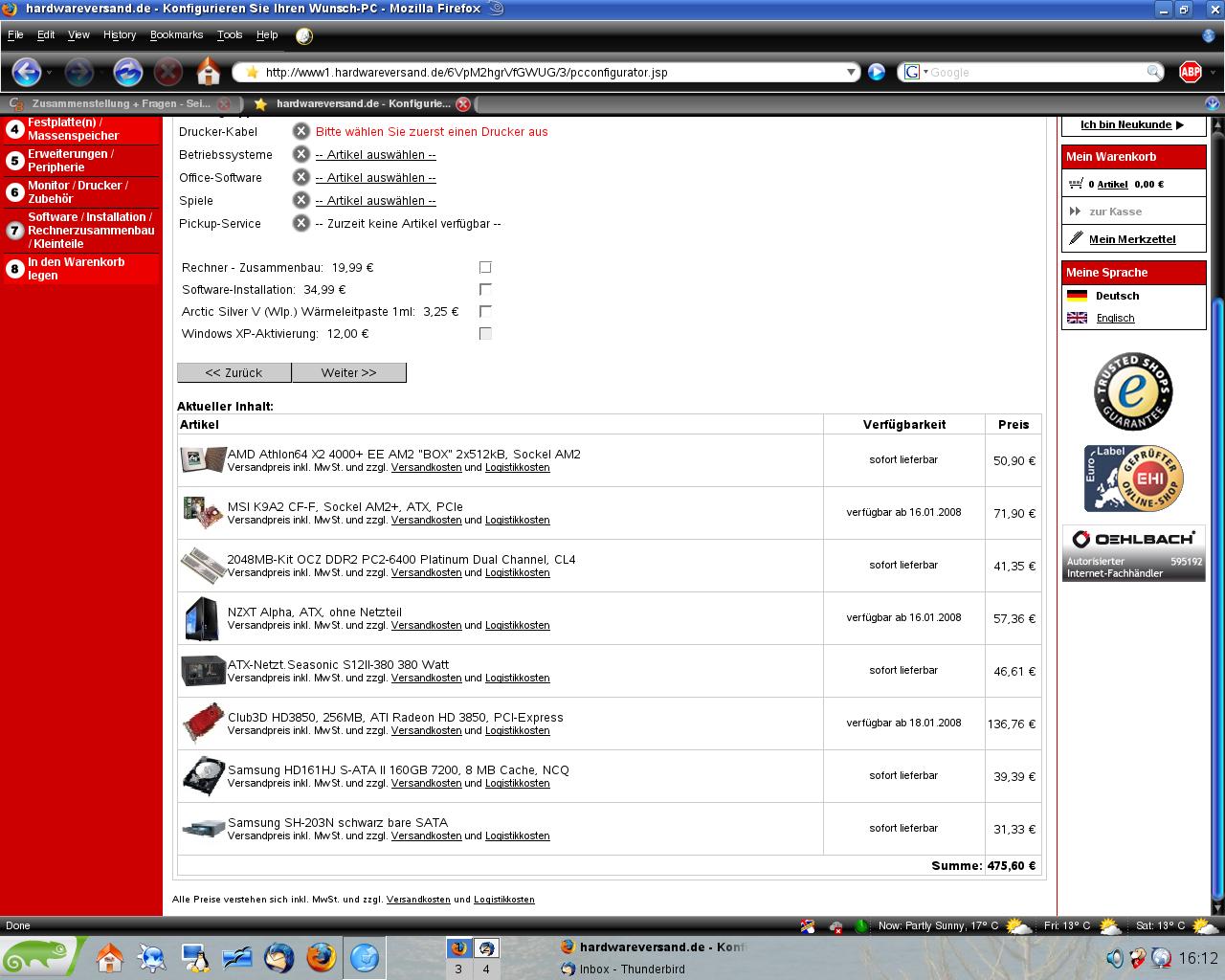This screenshot has width=1225, height=980.
Task: Click the Weiter button
Action: tap(349, 372)
